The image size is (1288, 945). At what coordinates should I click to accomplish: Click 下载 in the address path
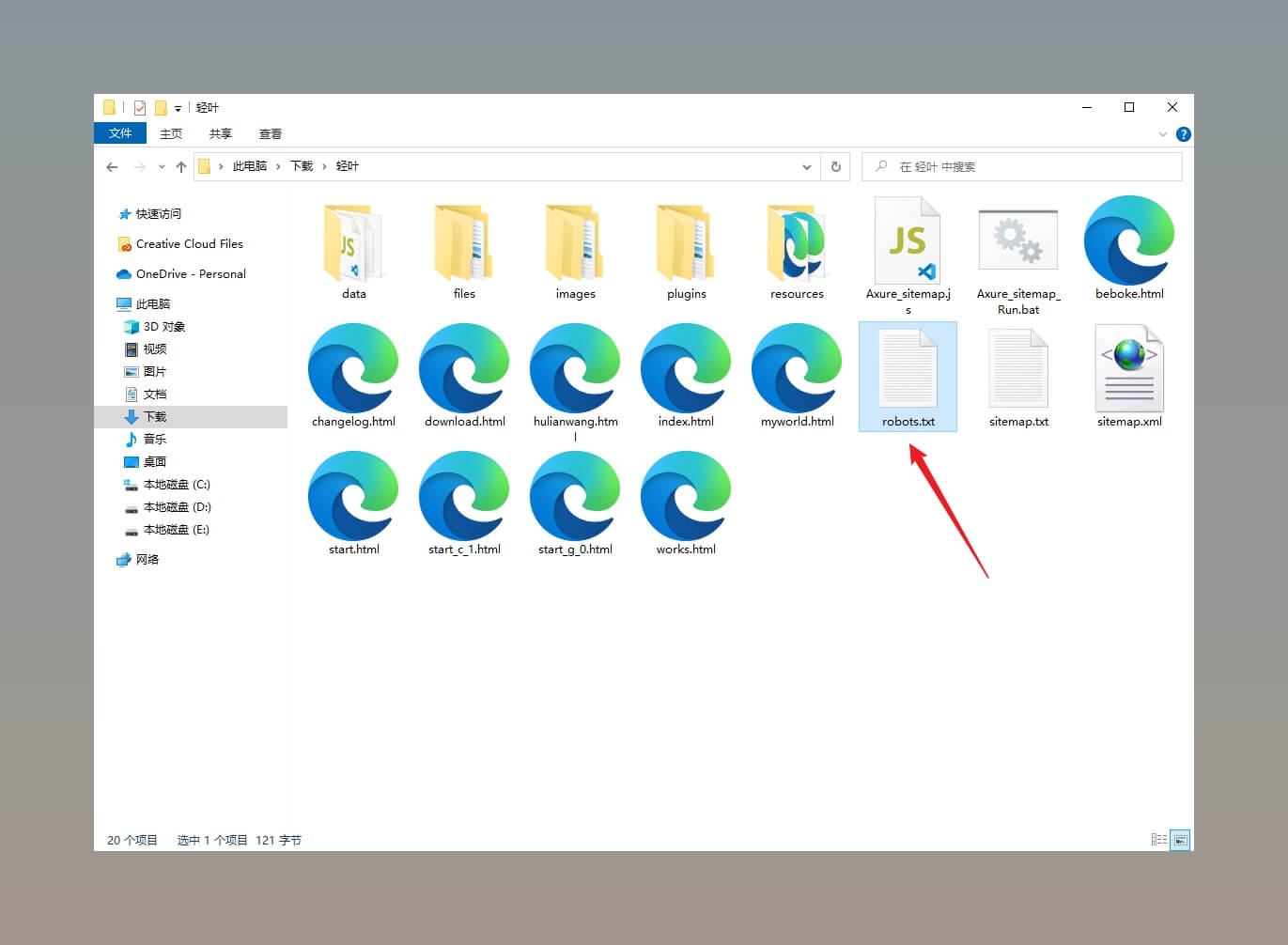coord(302,166)
